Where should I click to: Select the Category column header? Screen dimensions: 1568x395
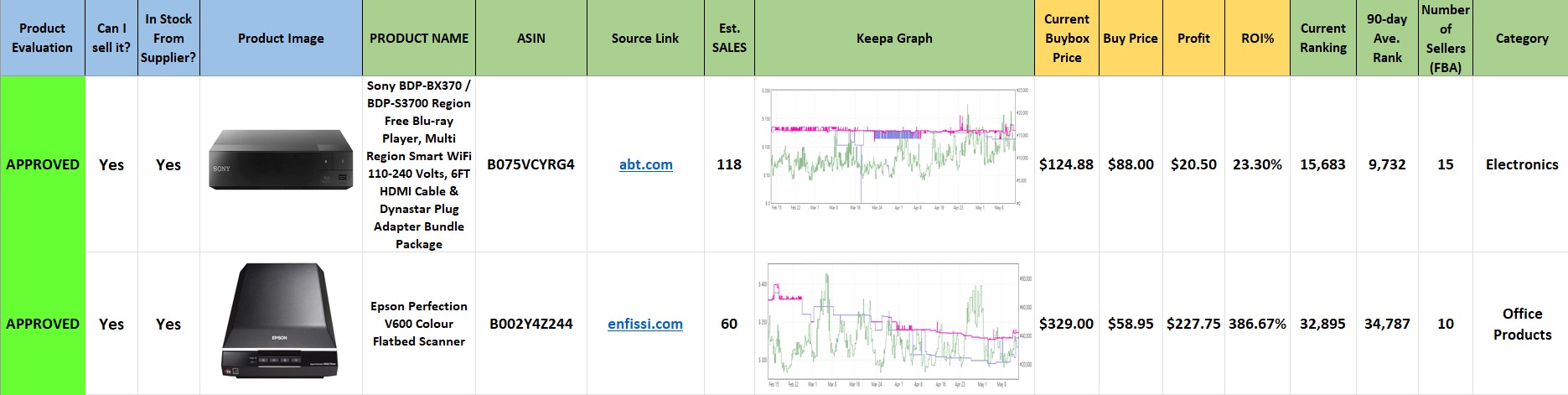coord(1522,39)
